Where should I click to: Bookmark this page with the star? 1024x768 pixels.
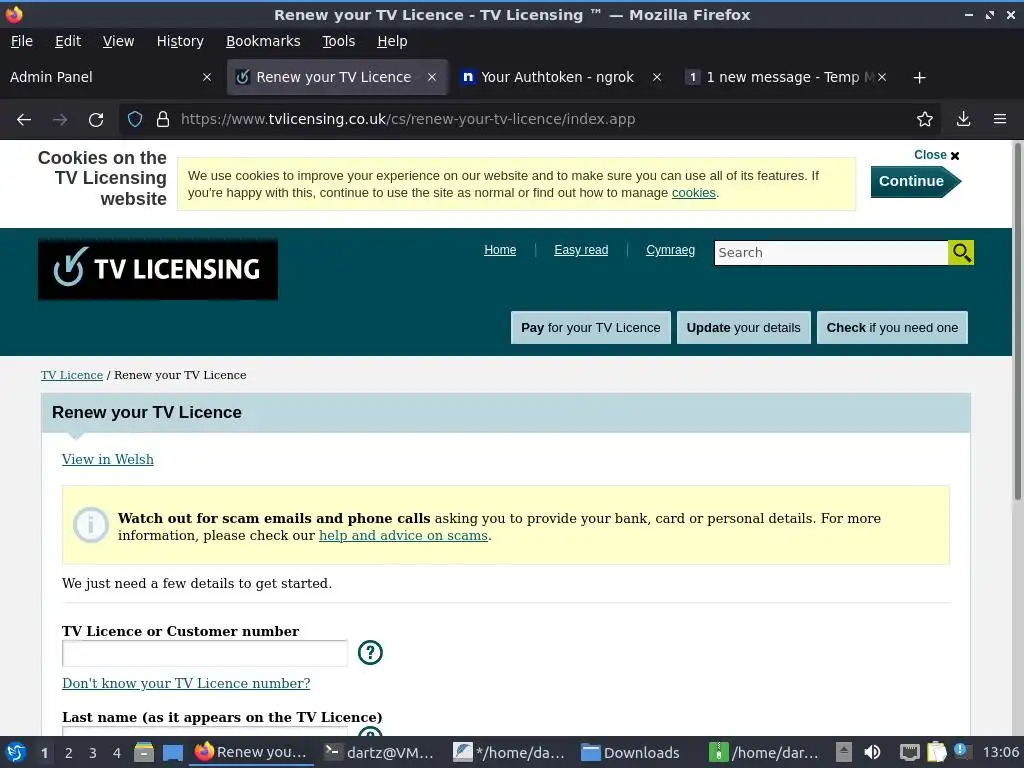tap(925, 120)
